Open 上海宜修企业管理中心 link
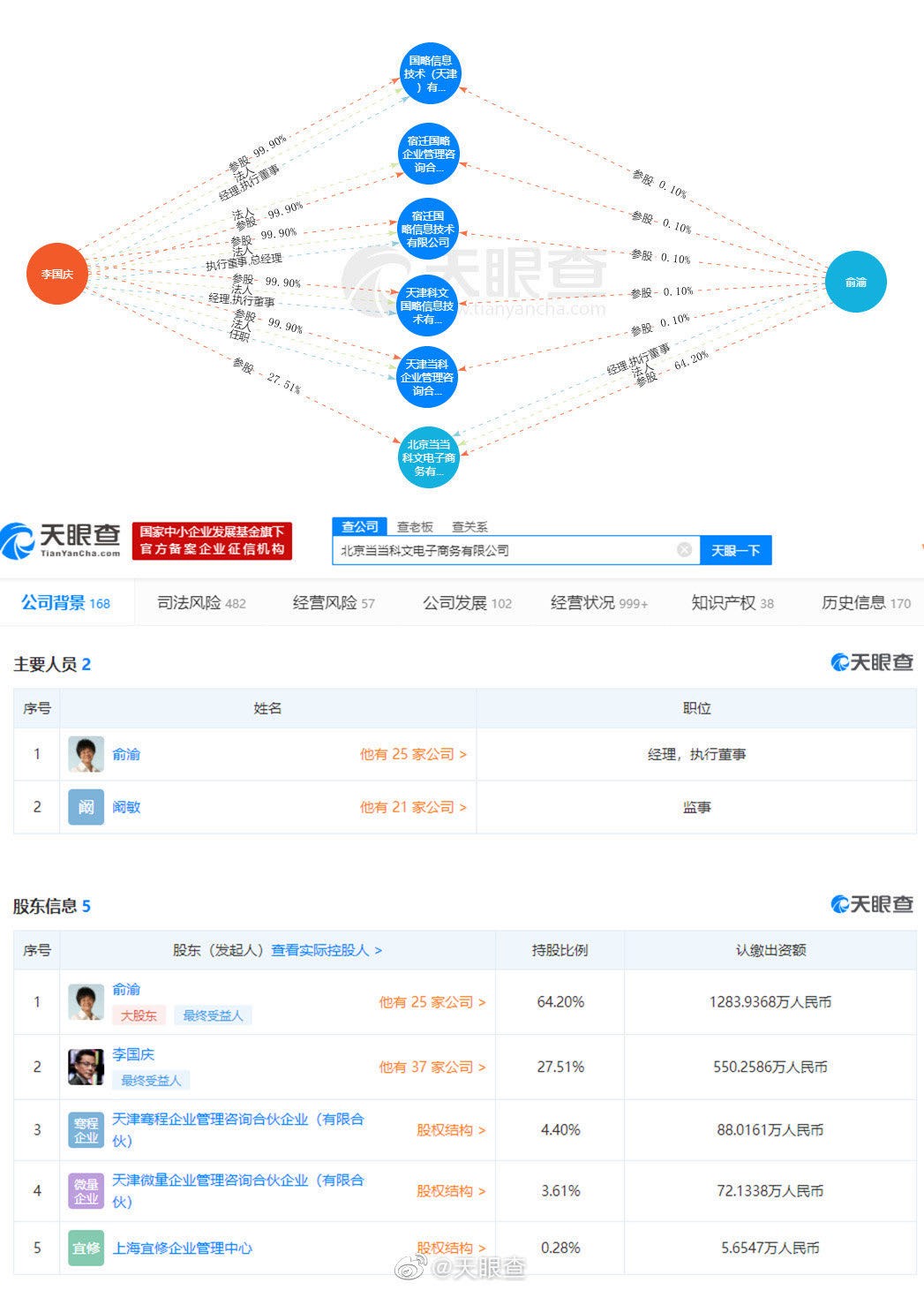This screenshot has height=1290, width=924. [x=183, y=1248]
